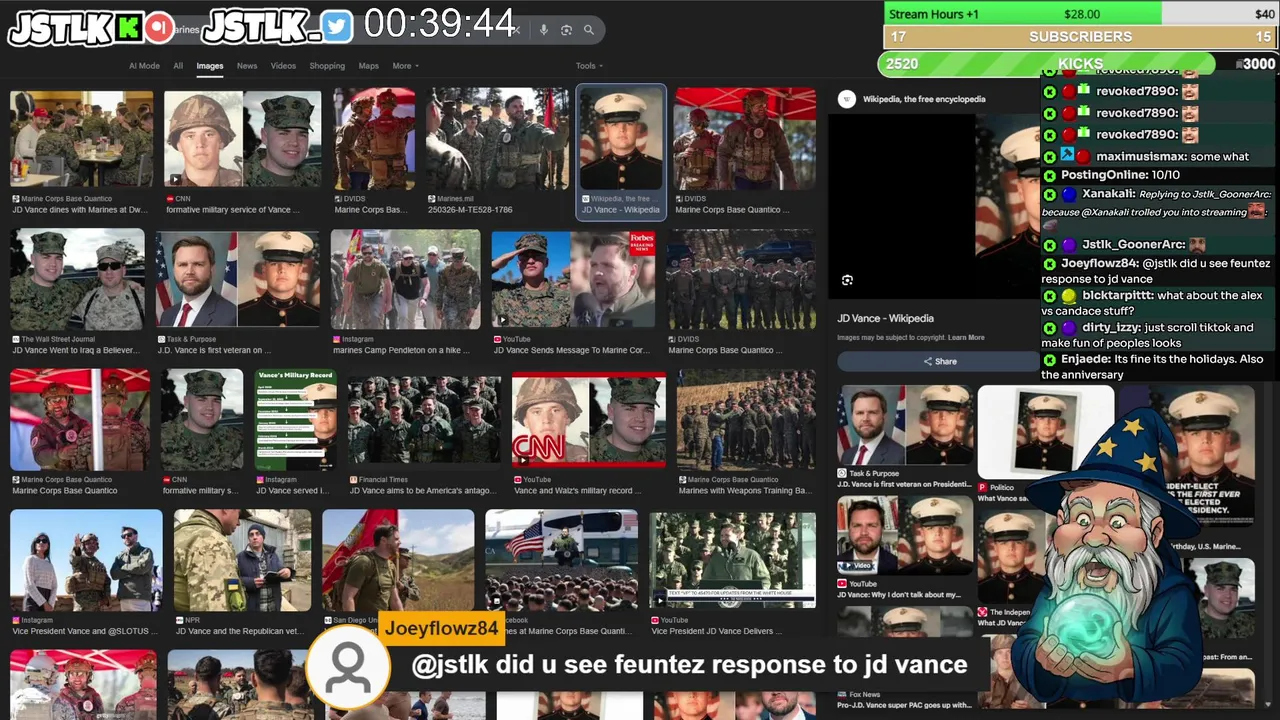This screenshot has height=720, width=1280.
Task: Click the Financial Times source favicon
Action: click(x=353, y=480)
